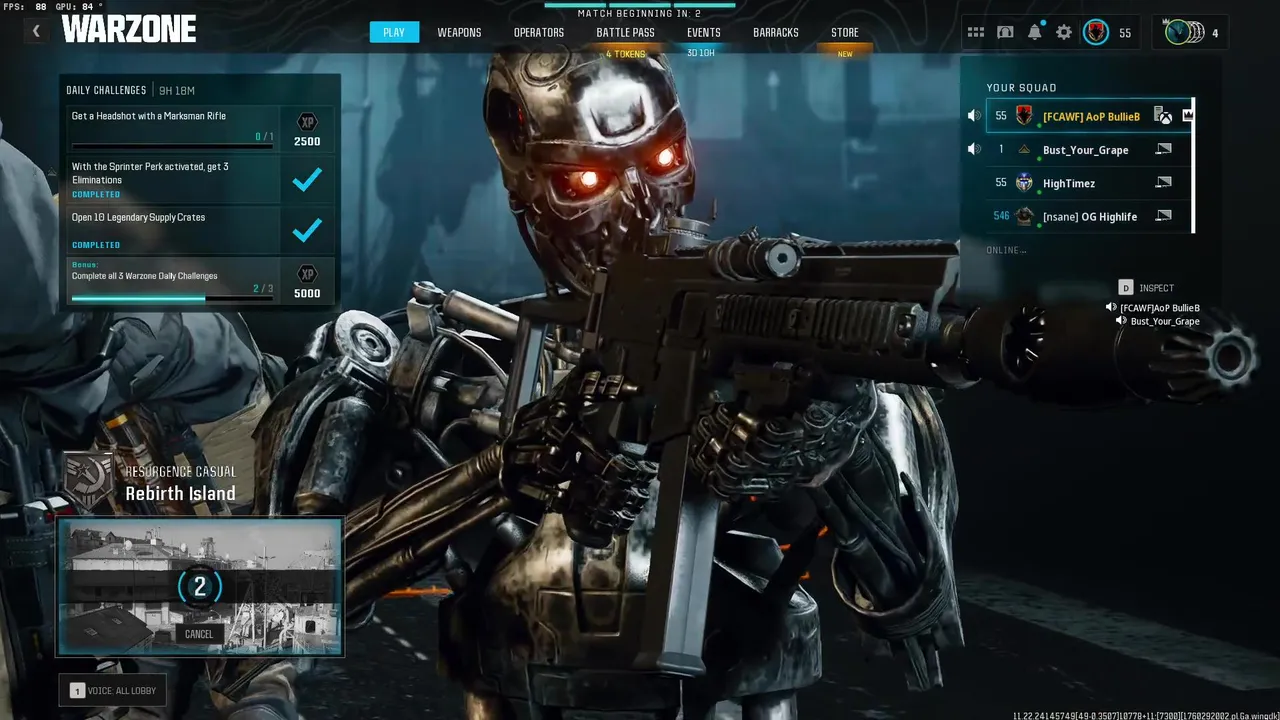Click the PC platform icon beside OG Highlife
This screenshot has height=720, width=1280.
(1163, 215)
